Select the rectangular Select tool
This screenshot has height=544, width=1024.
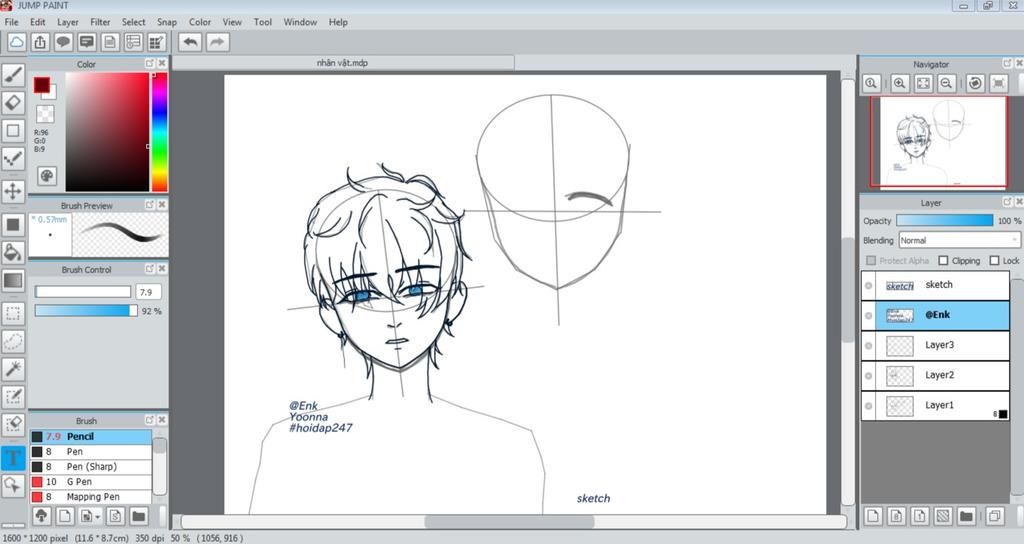coord(13,313)
